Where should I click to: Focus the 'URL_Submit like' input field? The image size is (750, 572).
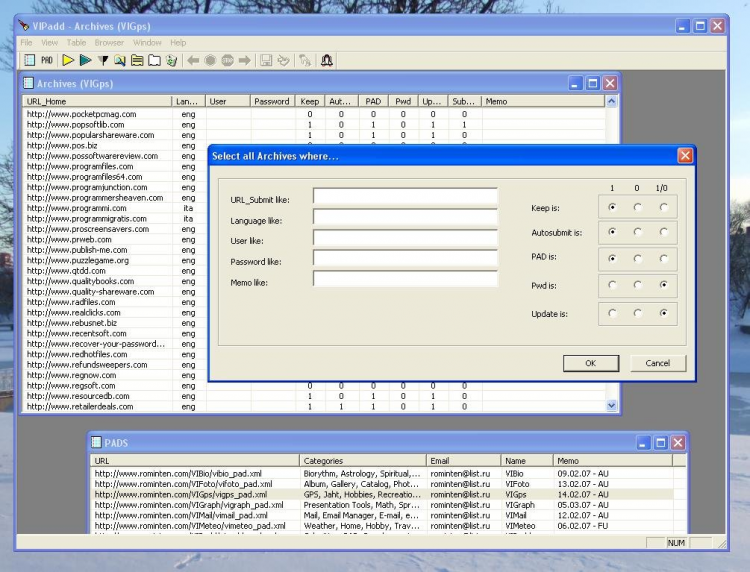[405, 197]
